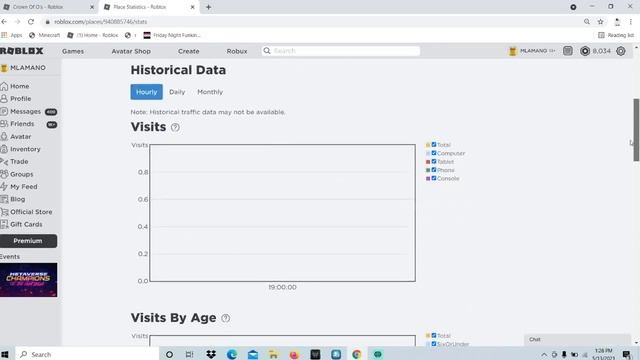Open the Windows Start menu
The height and width of the screenshot is (360, 640).
coord(5,354)
